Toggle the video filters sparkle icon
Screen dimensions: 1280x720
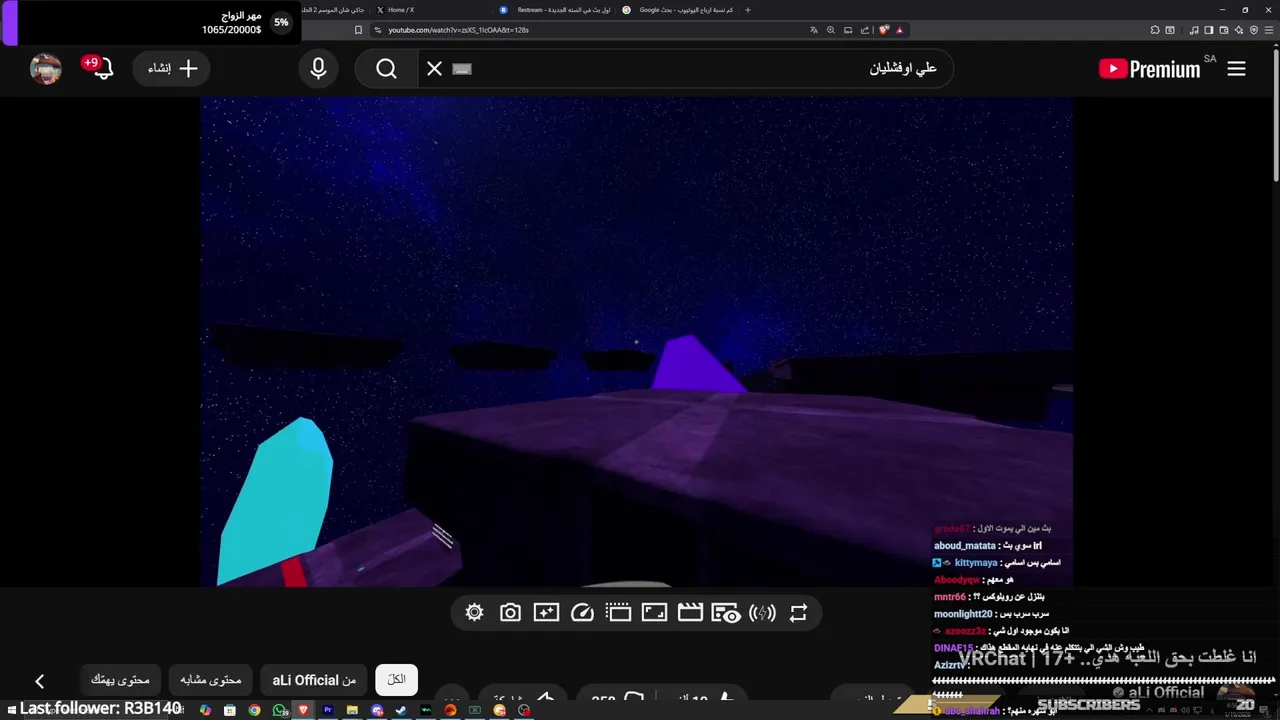tap(546, 613)
